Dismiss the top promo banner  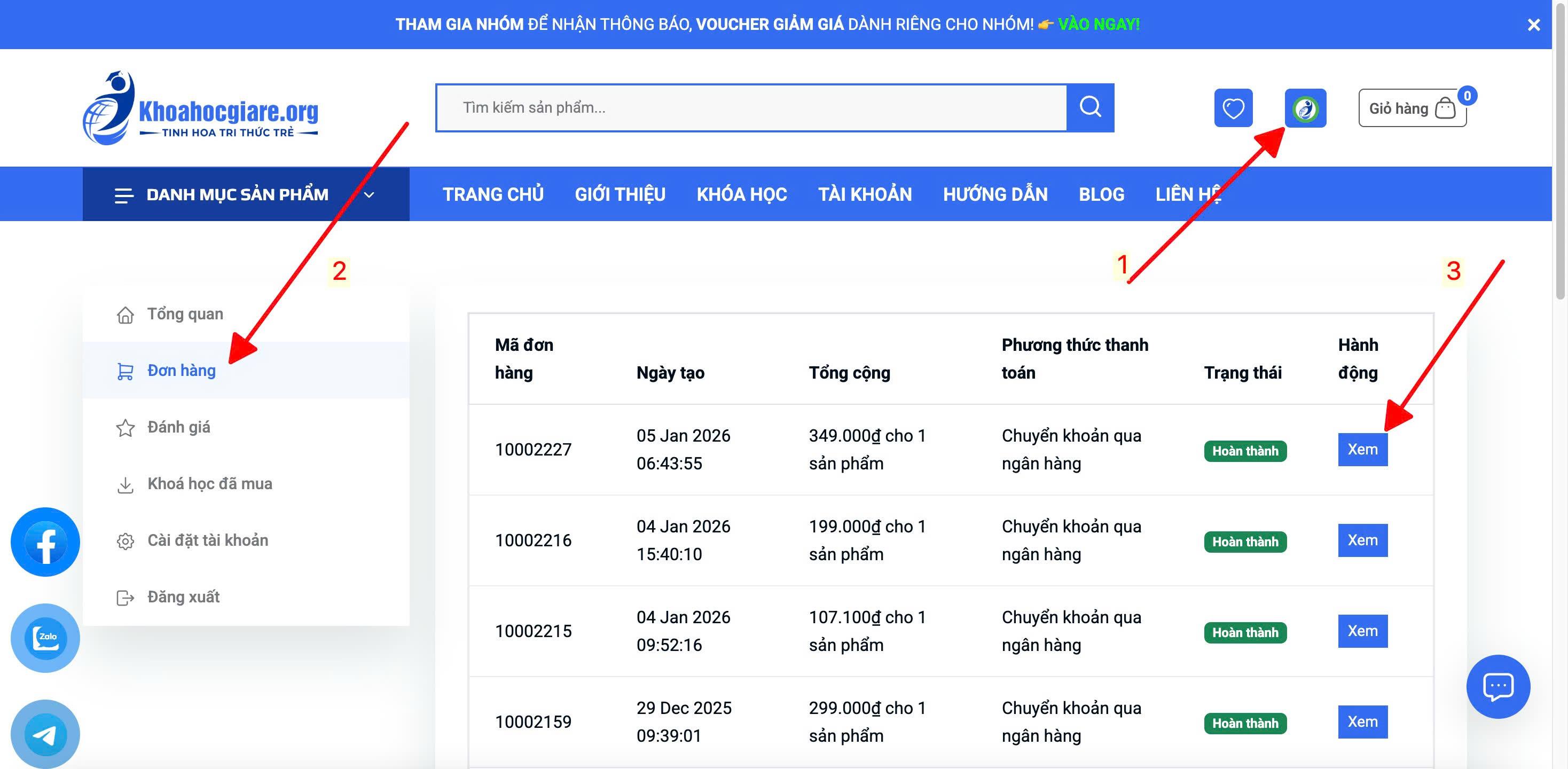1533,25
